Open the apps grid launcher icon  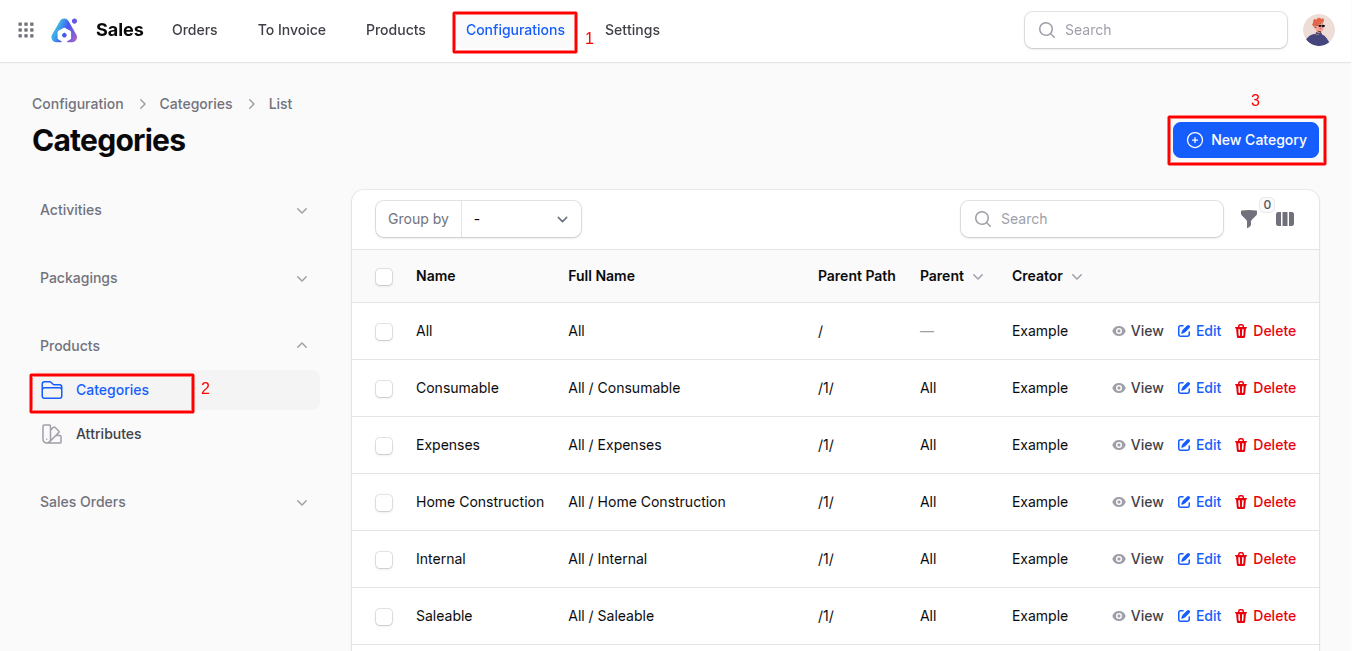pos(25,29)
